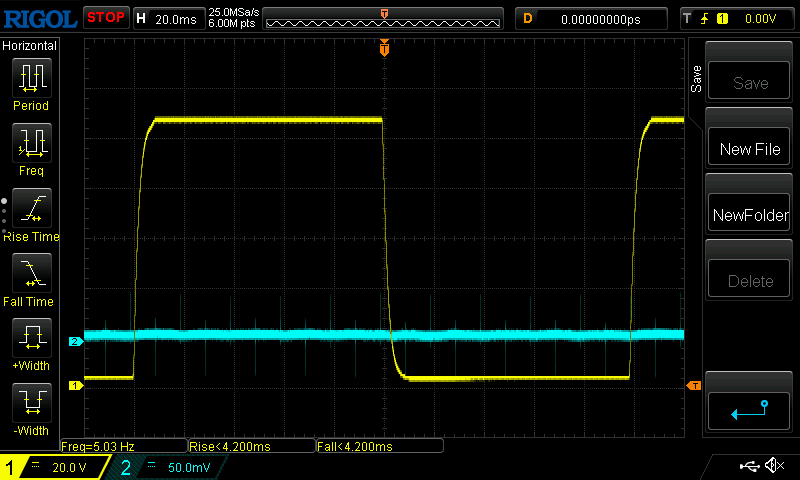Image resolution: width=800 pixels, height=480 pixels.
Task: Toggle the STOP run state indicator
Action: [106, 18]
